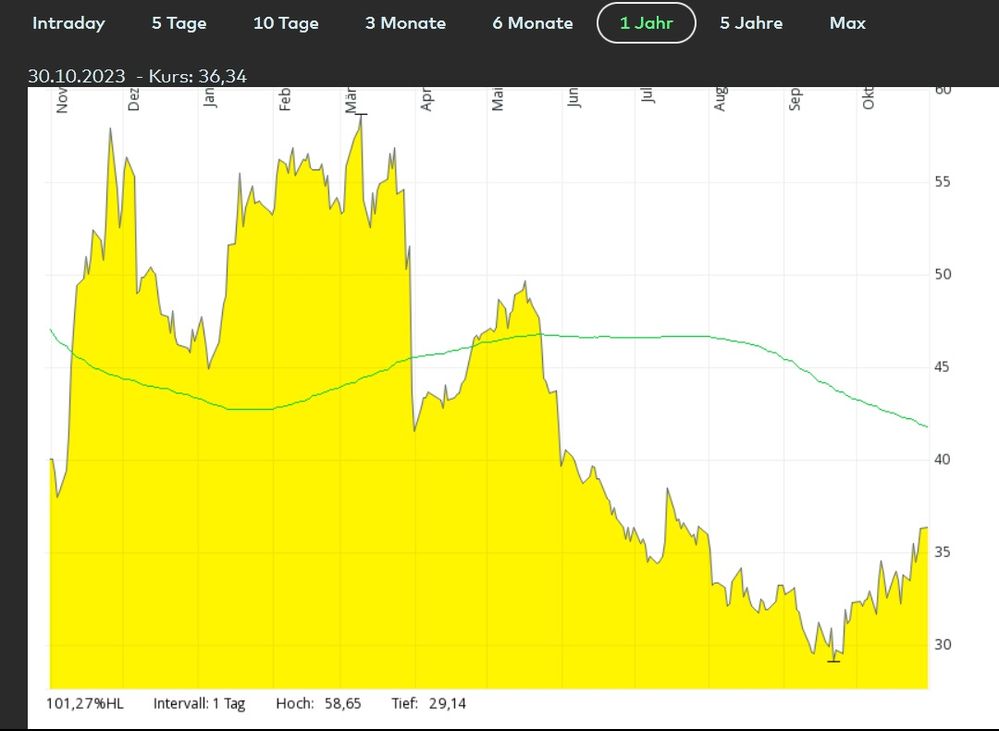Switch to the Intraday time range
The width and height of the screenshot is (999, 731).
[68, 23]
